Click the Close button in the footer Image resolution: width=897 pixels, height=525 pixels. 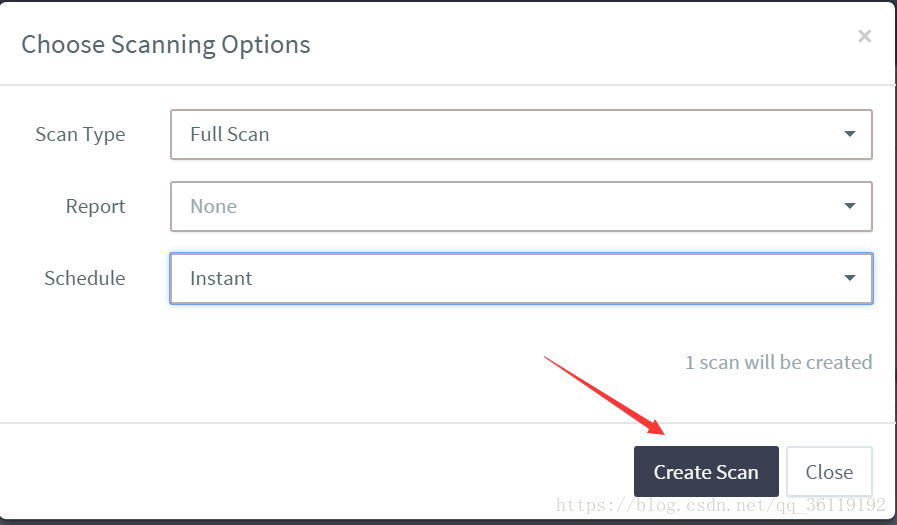coord(829,471)
